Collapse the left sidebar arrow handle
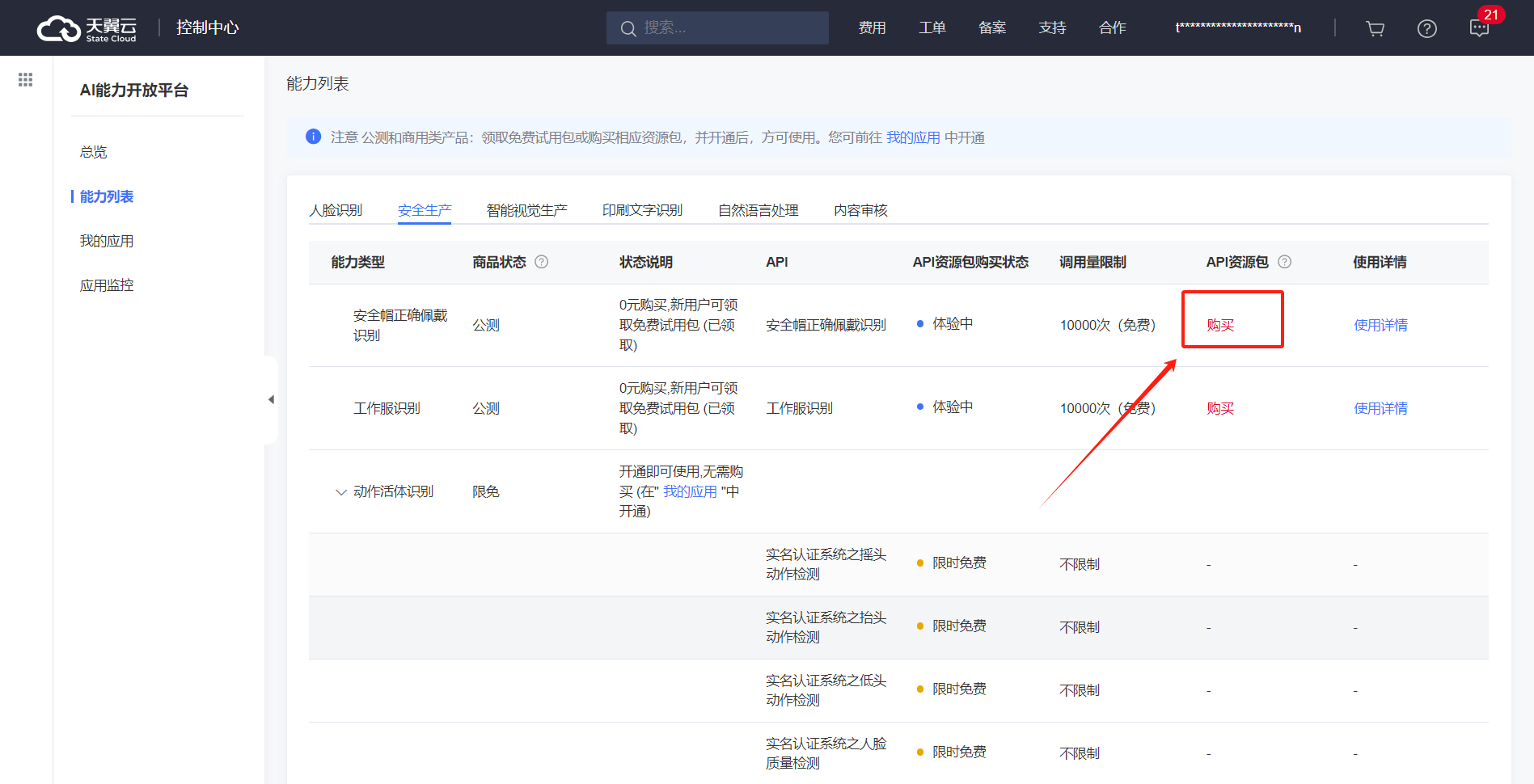Viewport: 1534px width, 784px height. point(271,399)
